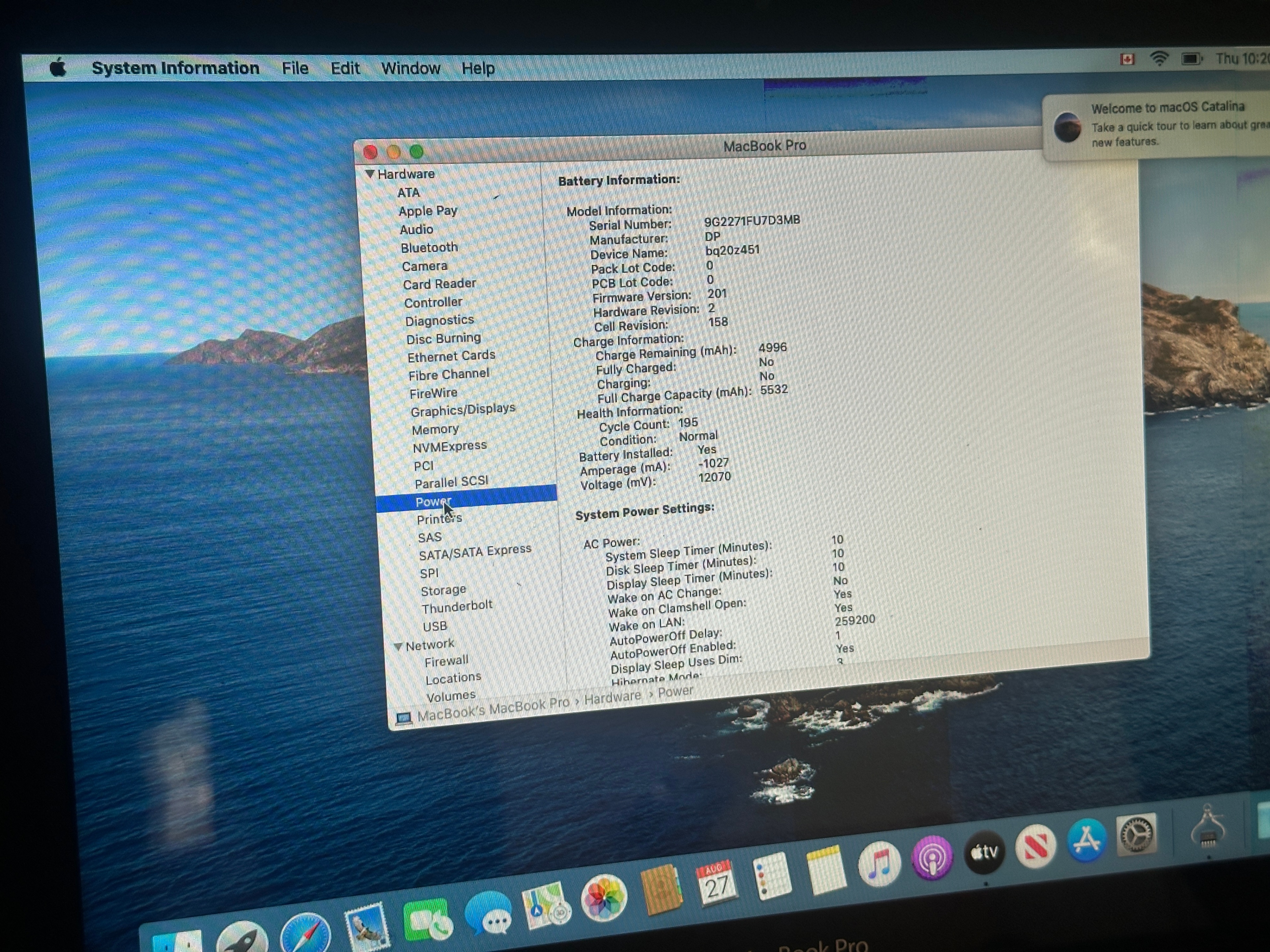
Task: Click the Thu clock in menu bar
Action: (1242, 59)
